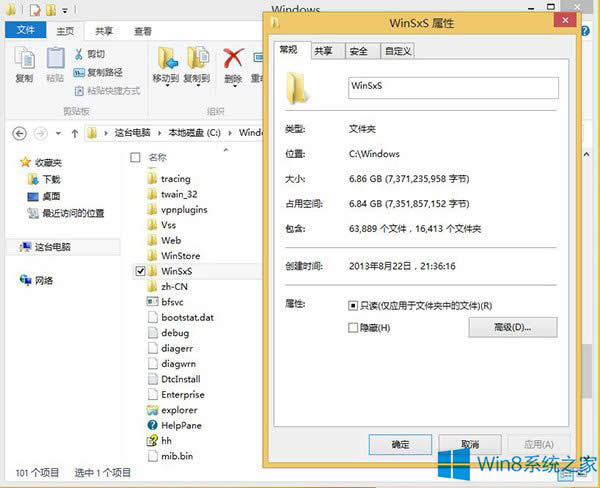Screen dimensions: 600x488
Task: Choose Copy path in the ribbon
Action: coord(98,72)
